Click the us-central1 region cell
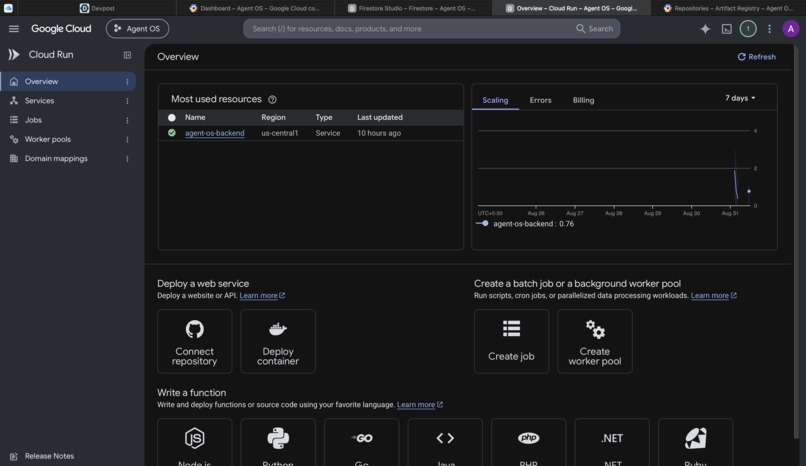 click(280, 133)
